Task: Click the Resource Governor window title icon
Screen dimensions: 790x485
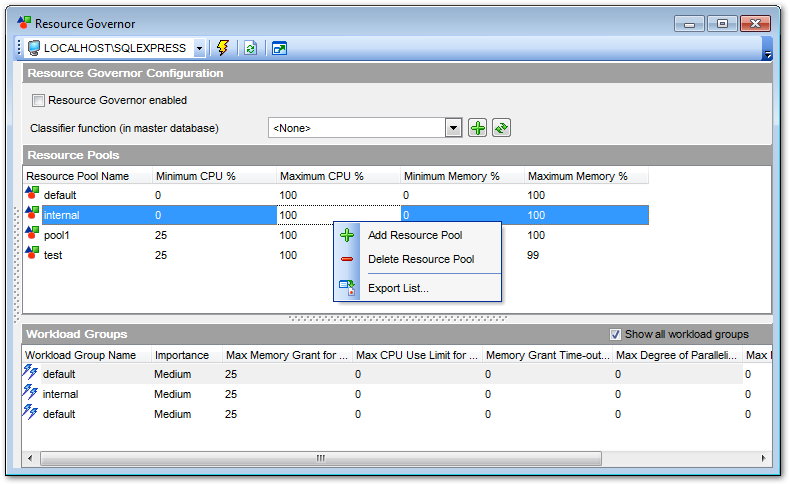Action: [23, 23]
